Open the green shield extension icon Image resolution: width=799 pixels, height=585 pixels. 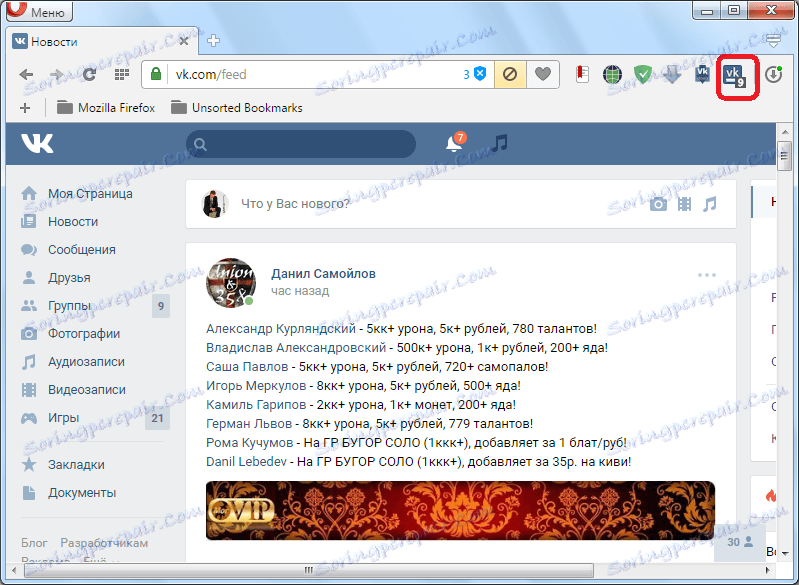(643, 75)
